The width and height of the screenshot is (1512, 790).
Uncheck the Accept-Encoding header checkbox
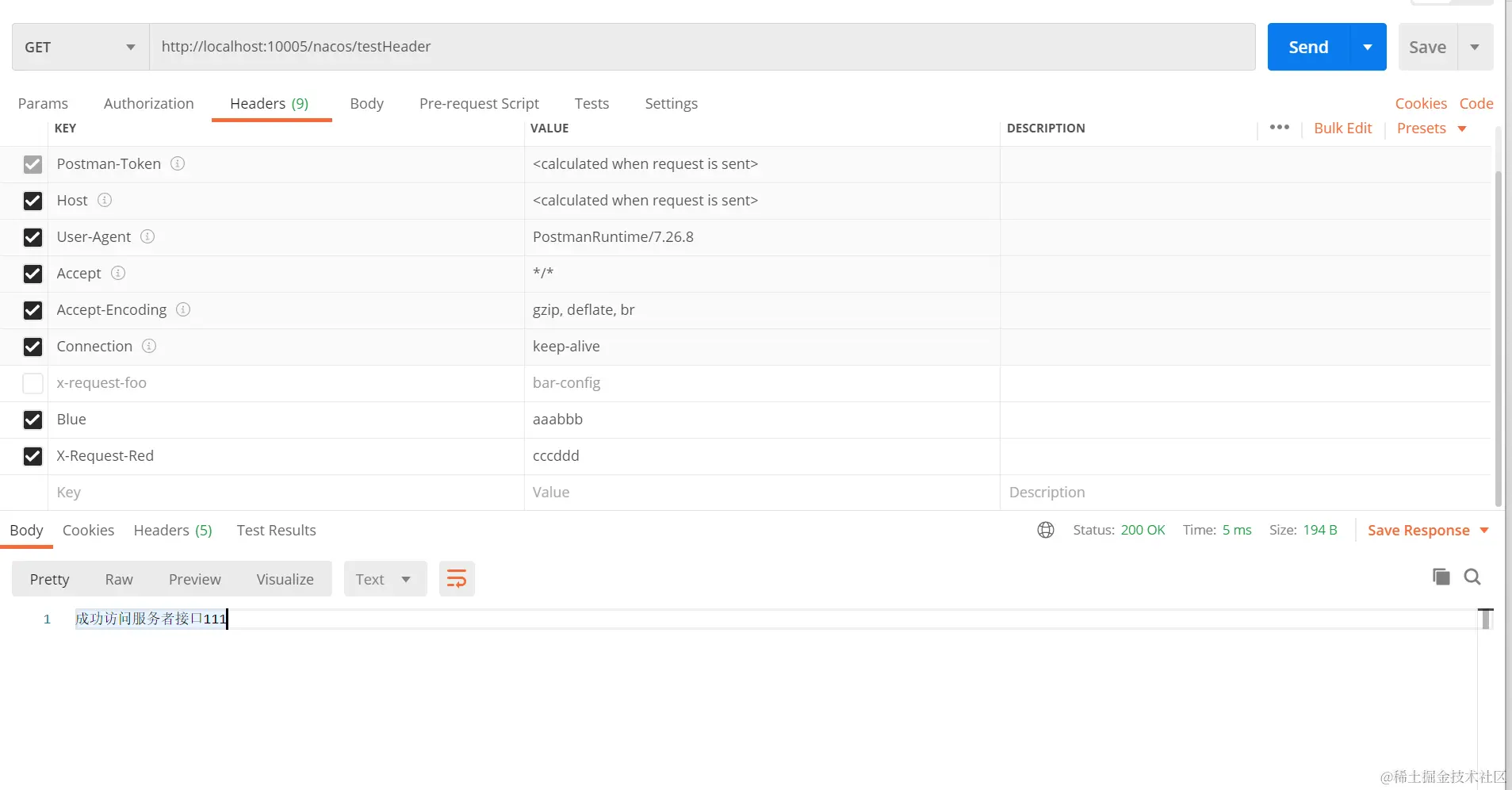click(33, 310)
